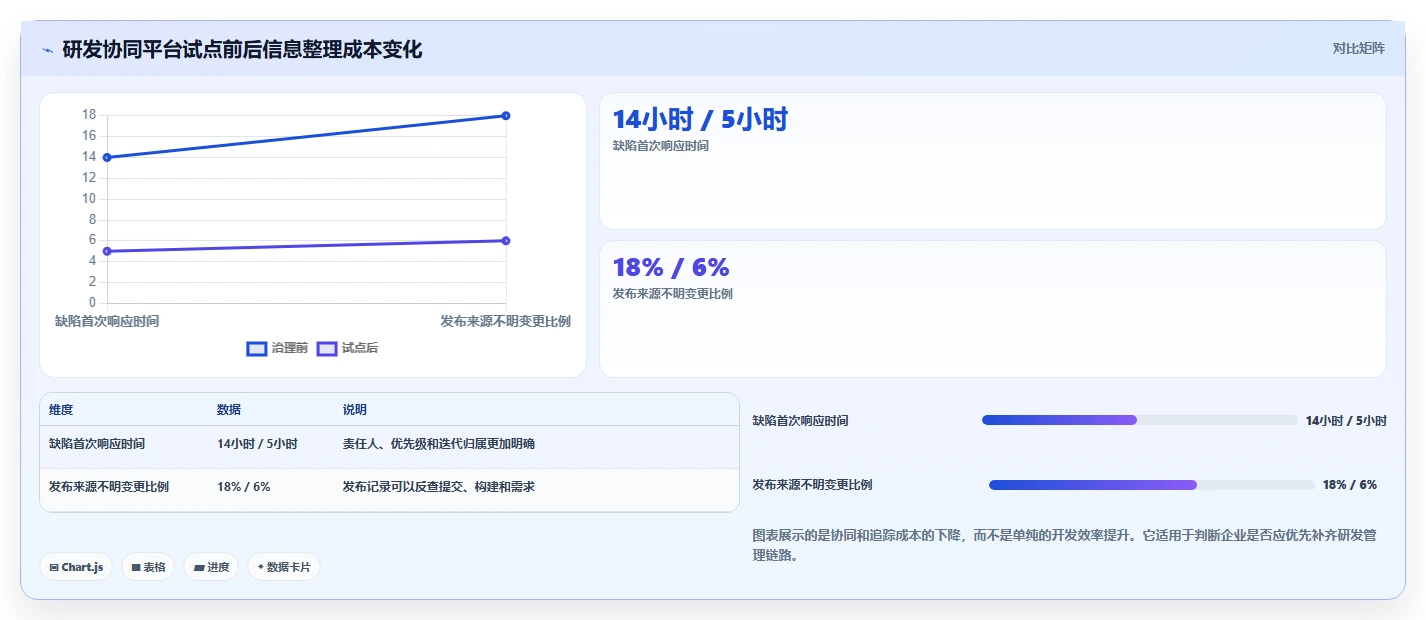Click the 对比矩阵 label in header
The height and width of the screenshot is (620, 1426).
coord(1358,48)
